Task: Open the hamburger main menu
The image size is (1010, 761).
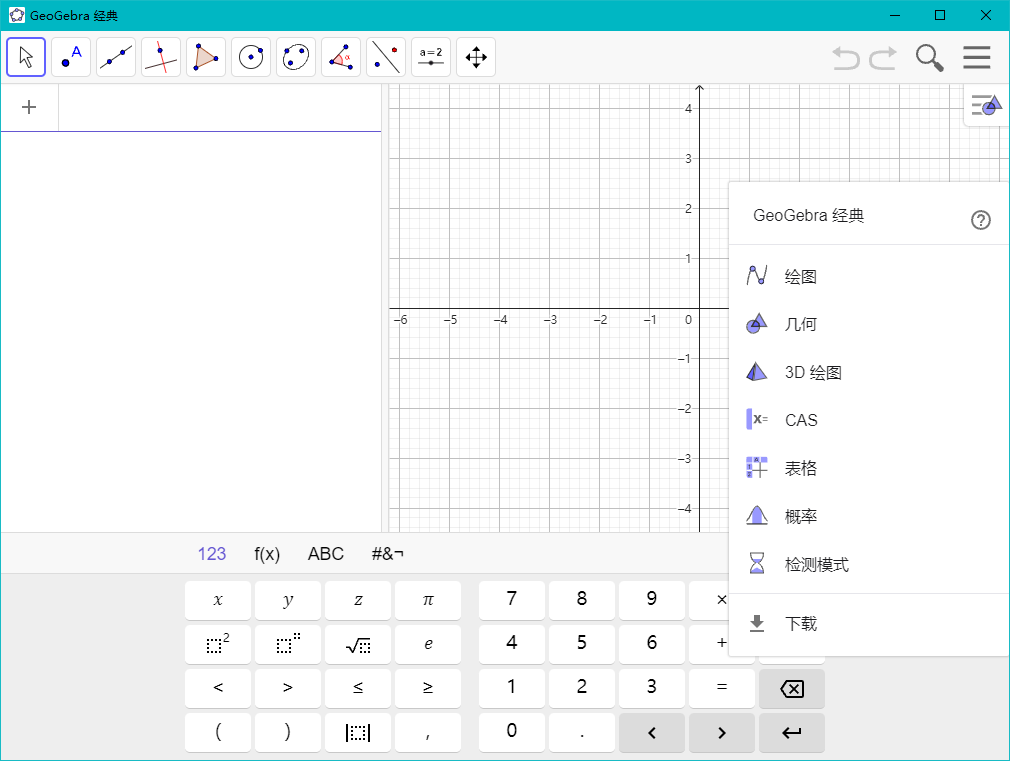Action: pyautogui.click(x=977, y=57)
